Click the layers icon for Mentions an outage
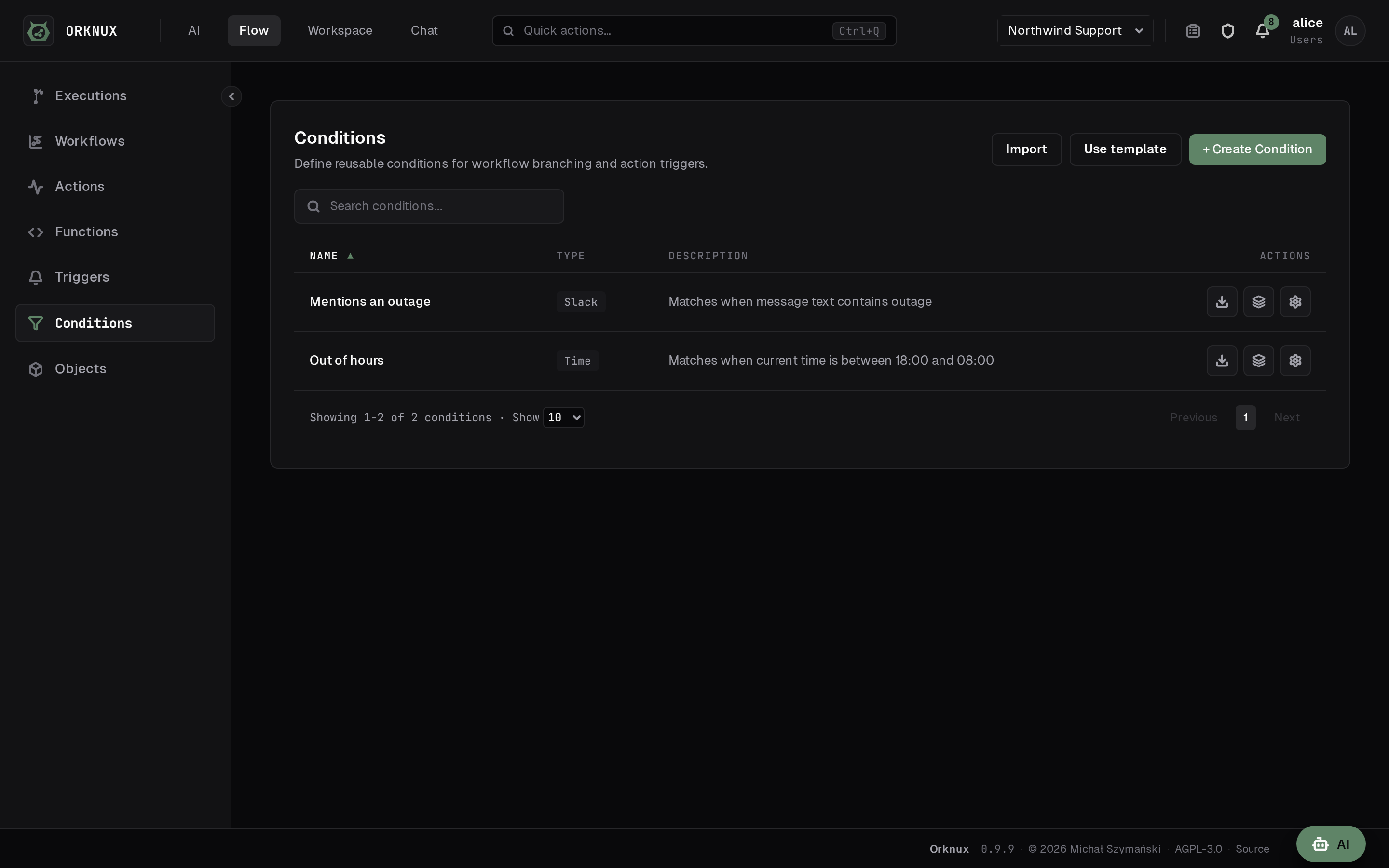Image resolution: width=1389 pixels, height=868 pixels. point(1258,302)
